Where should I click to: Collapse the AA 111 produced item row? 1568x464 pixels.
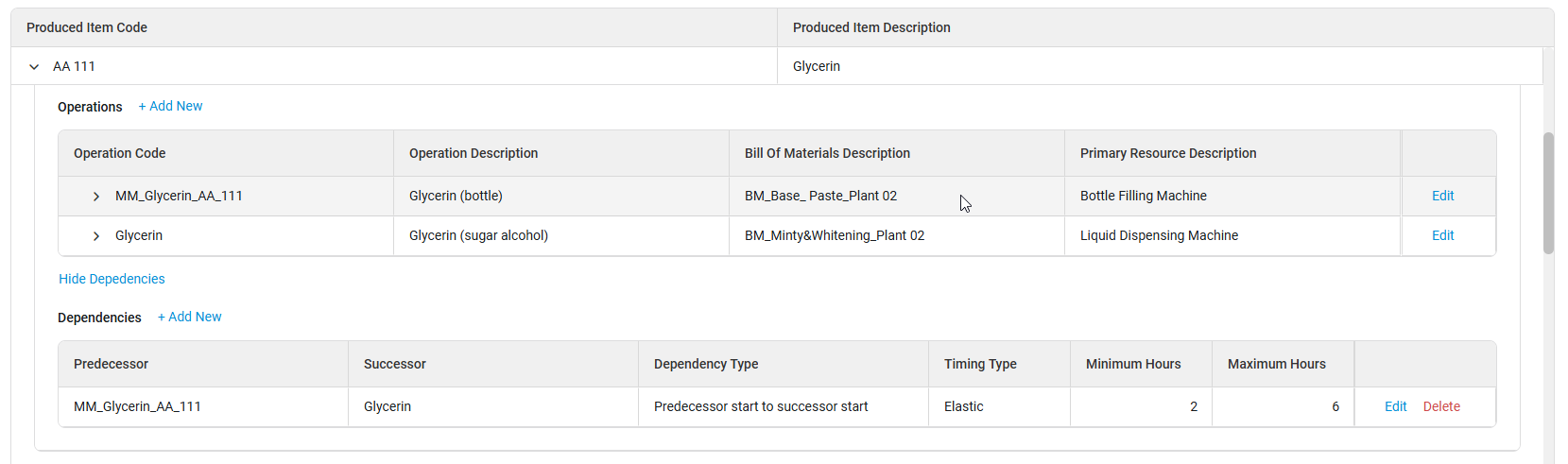click(x=34, y=67)
